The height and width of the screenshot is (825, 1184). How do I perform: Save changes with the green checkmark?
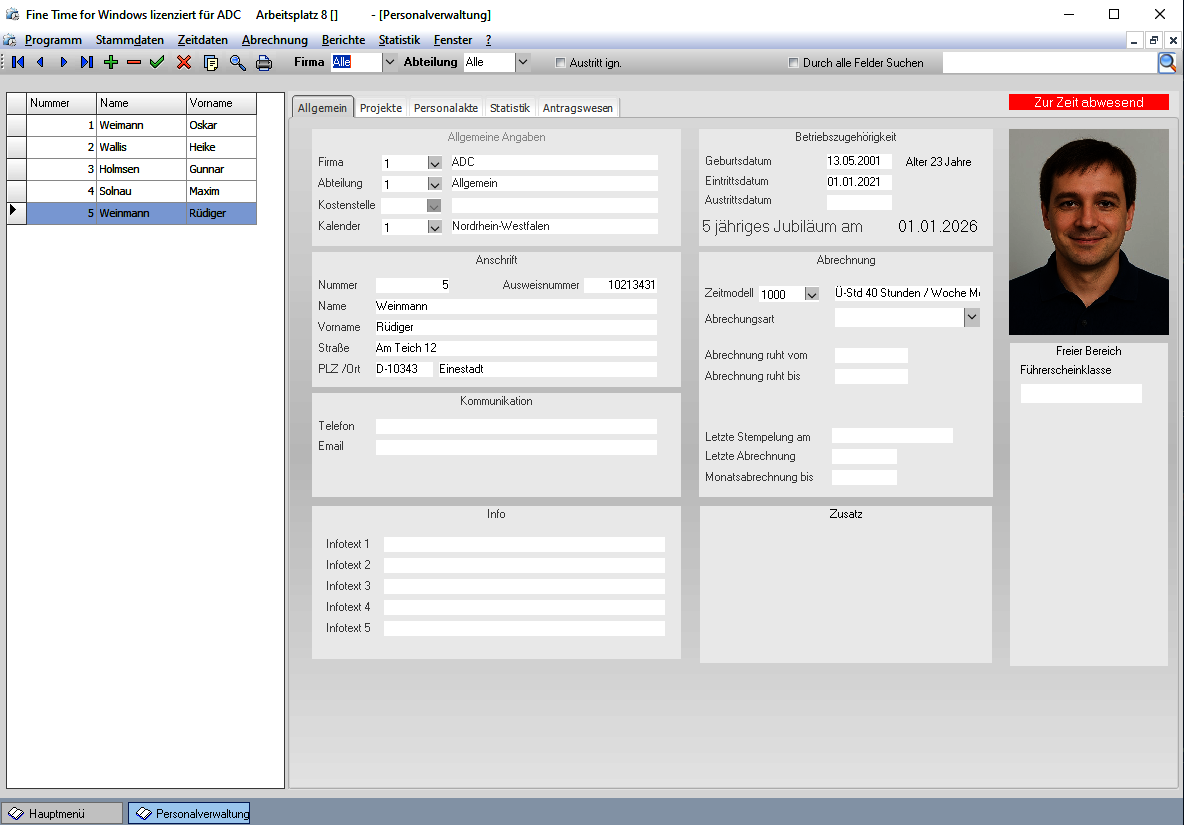157,62
